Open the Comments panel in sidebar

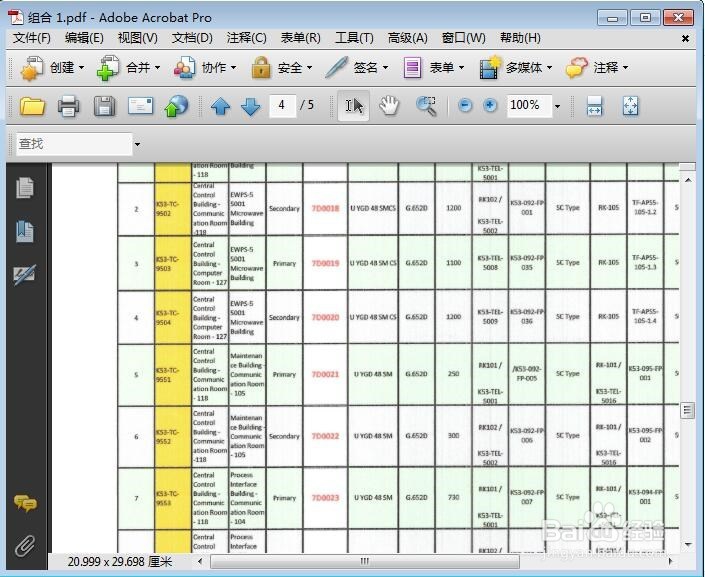click(x=25, y=503)
